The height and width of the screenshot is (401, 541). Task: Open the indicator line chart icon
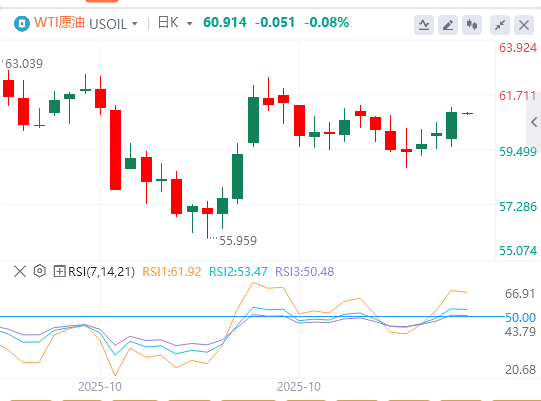424,25
